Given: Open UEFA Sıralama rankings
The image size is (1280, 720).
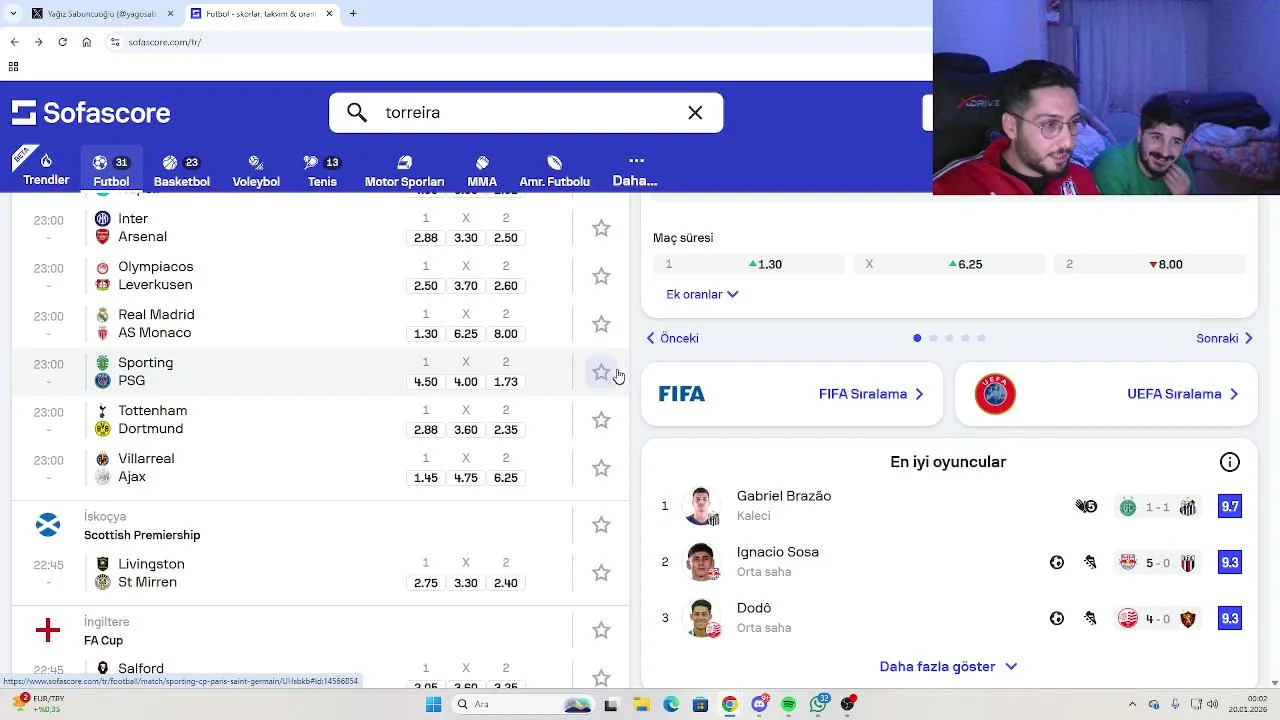Looking at the screenshot, I should [x=1106, y=394].
